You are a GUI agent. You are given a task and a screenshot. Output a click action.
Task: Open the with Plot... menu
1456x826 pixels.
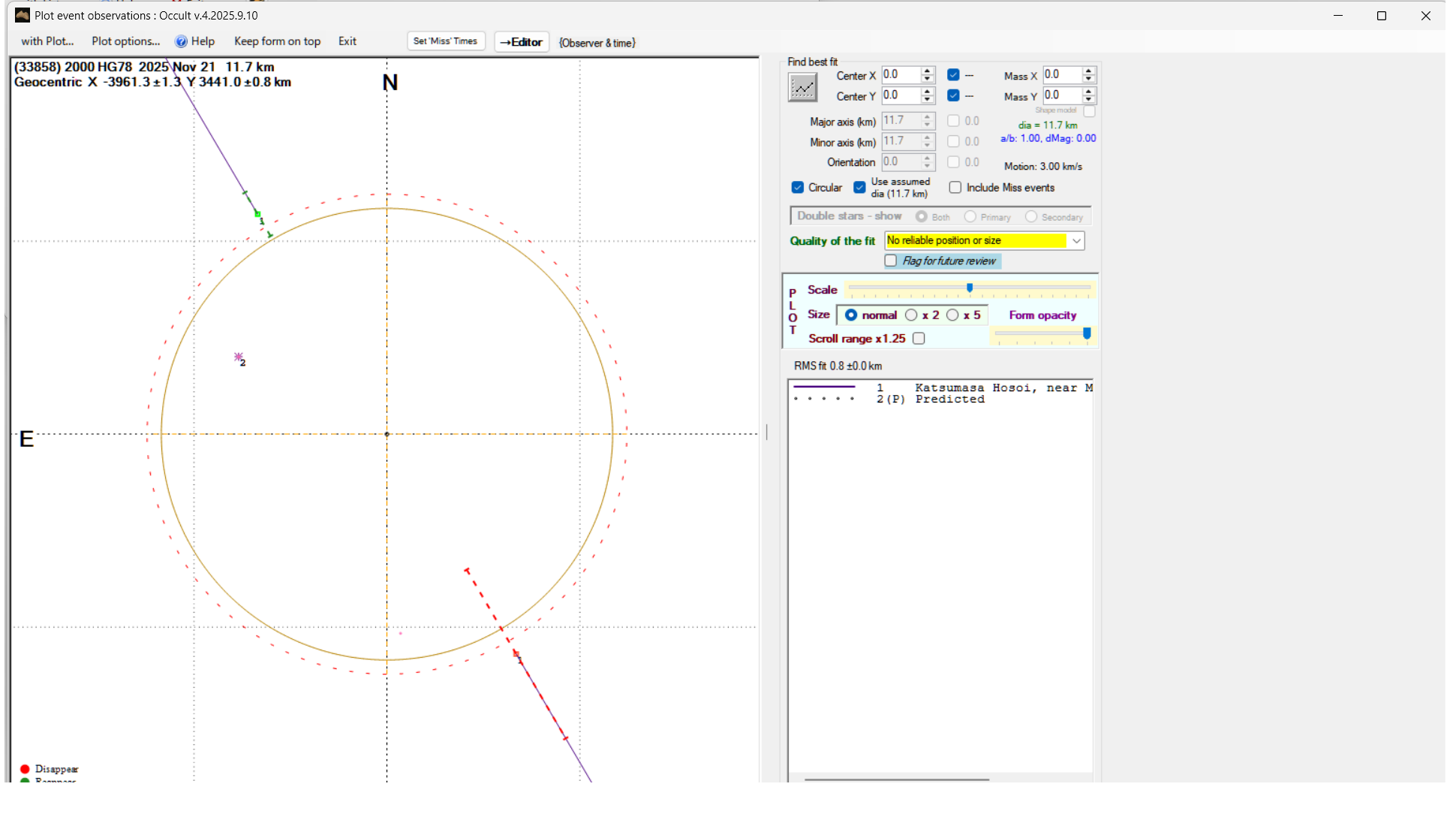point(47,41)
